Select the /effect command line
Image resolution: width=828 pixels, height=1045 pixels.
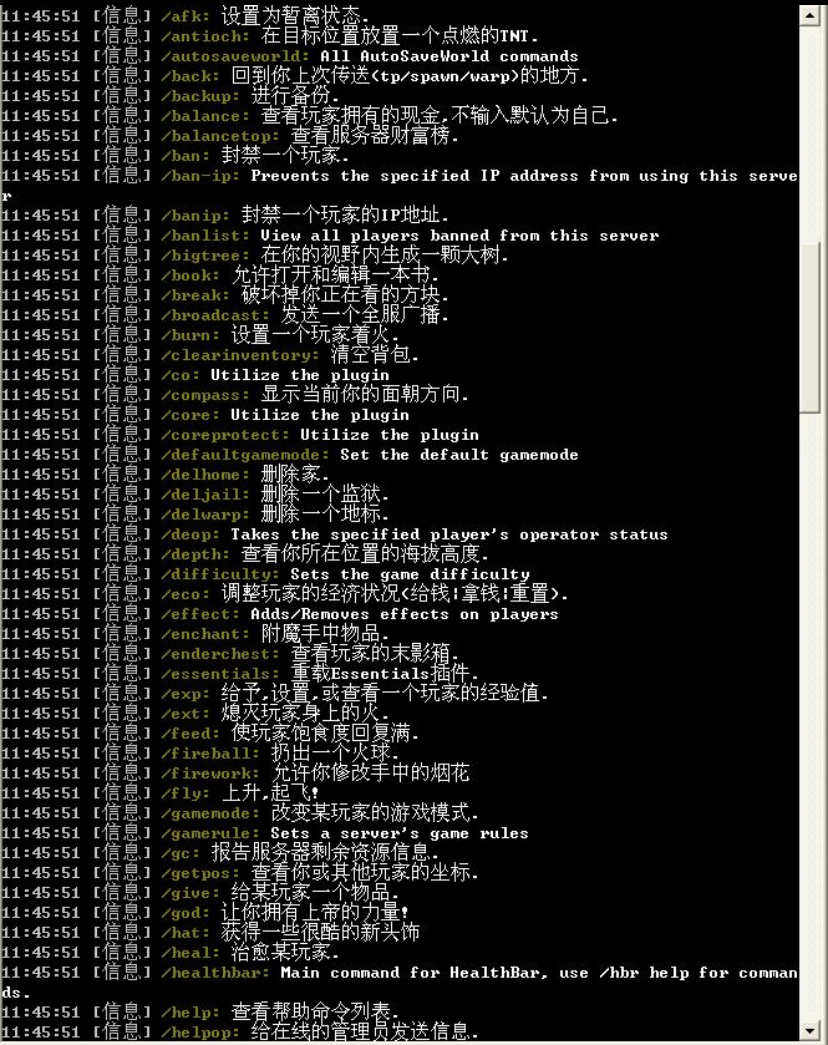point(279,614)
